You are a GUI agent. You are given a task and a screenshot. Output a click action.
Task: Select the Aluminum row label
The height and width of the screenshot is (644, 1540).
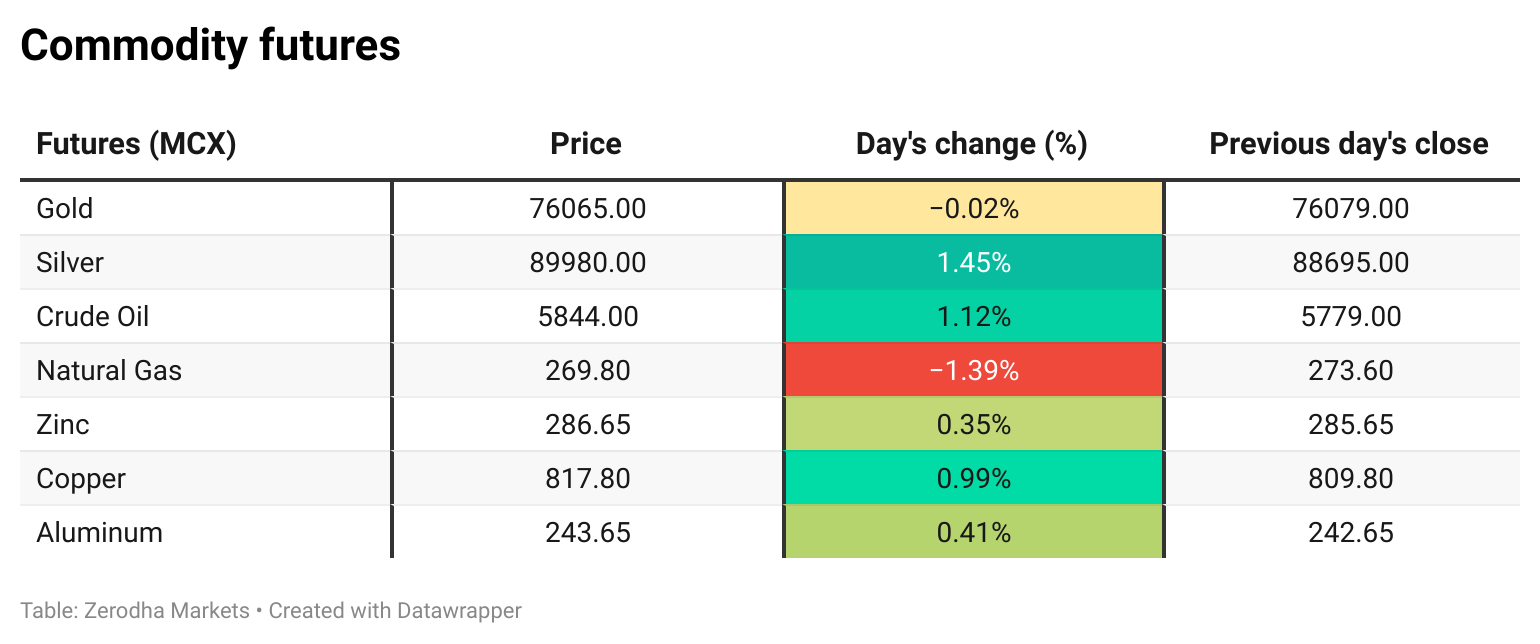click(x=99, y=533)
